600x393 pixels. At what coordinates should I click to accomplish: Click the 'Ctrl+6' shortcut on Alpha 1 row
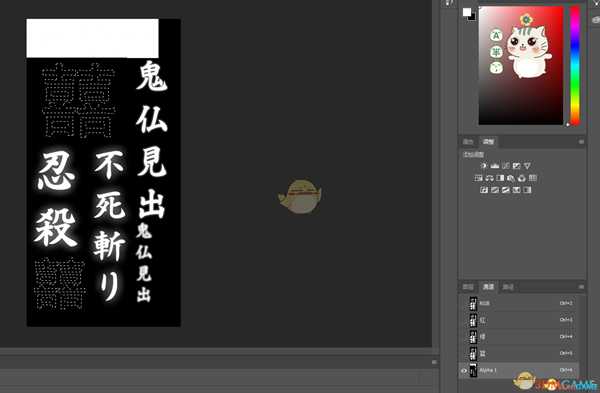point(566,370)
